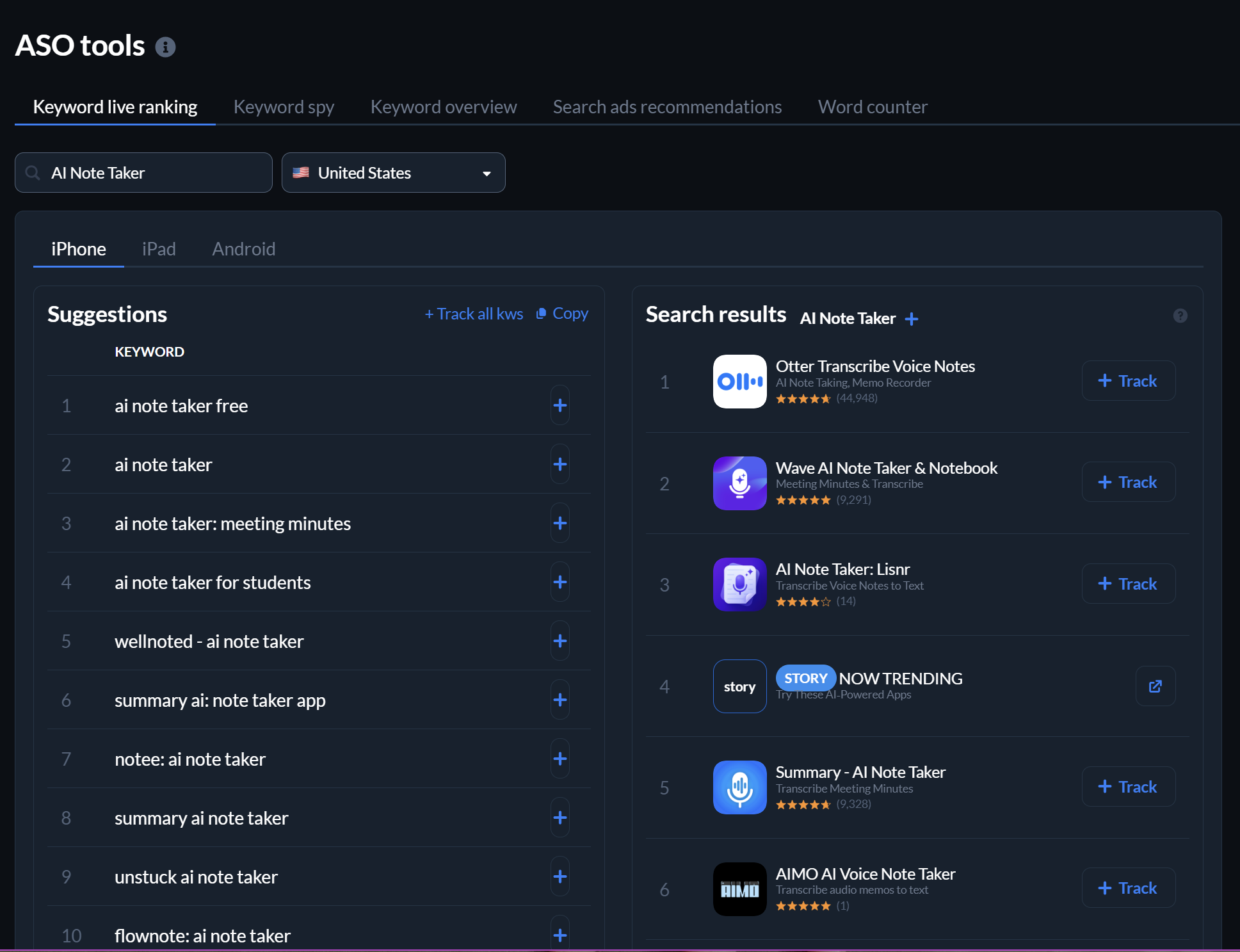This screenshot has height=952, width=1240.
Task: Click the Copy suggestions link
Action: click(x=562, y=314)
